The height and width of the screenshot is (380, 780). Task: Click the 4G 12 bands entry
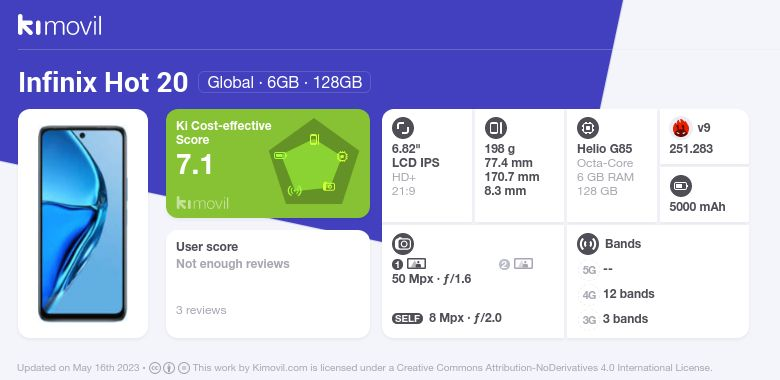click(617, 294)
